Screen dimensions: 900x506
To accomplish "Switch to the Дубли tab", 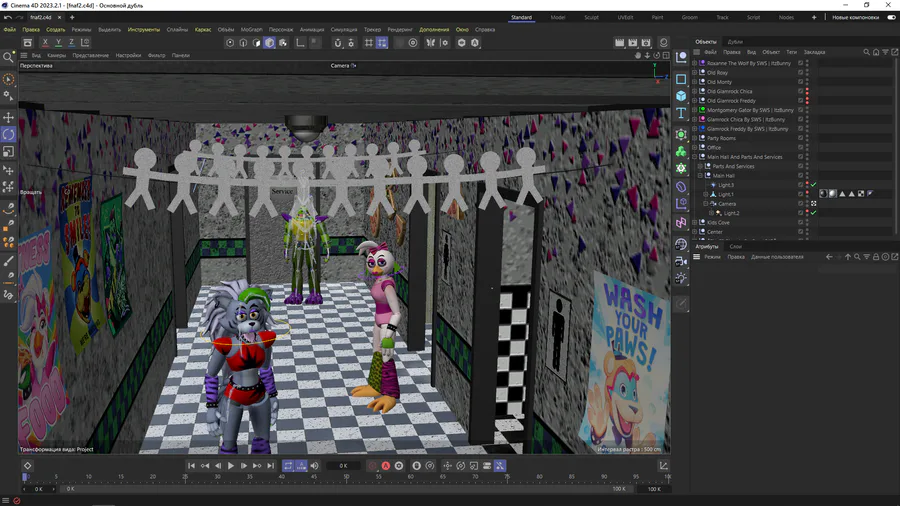I will point(735,42).
